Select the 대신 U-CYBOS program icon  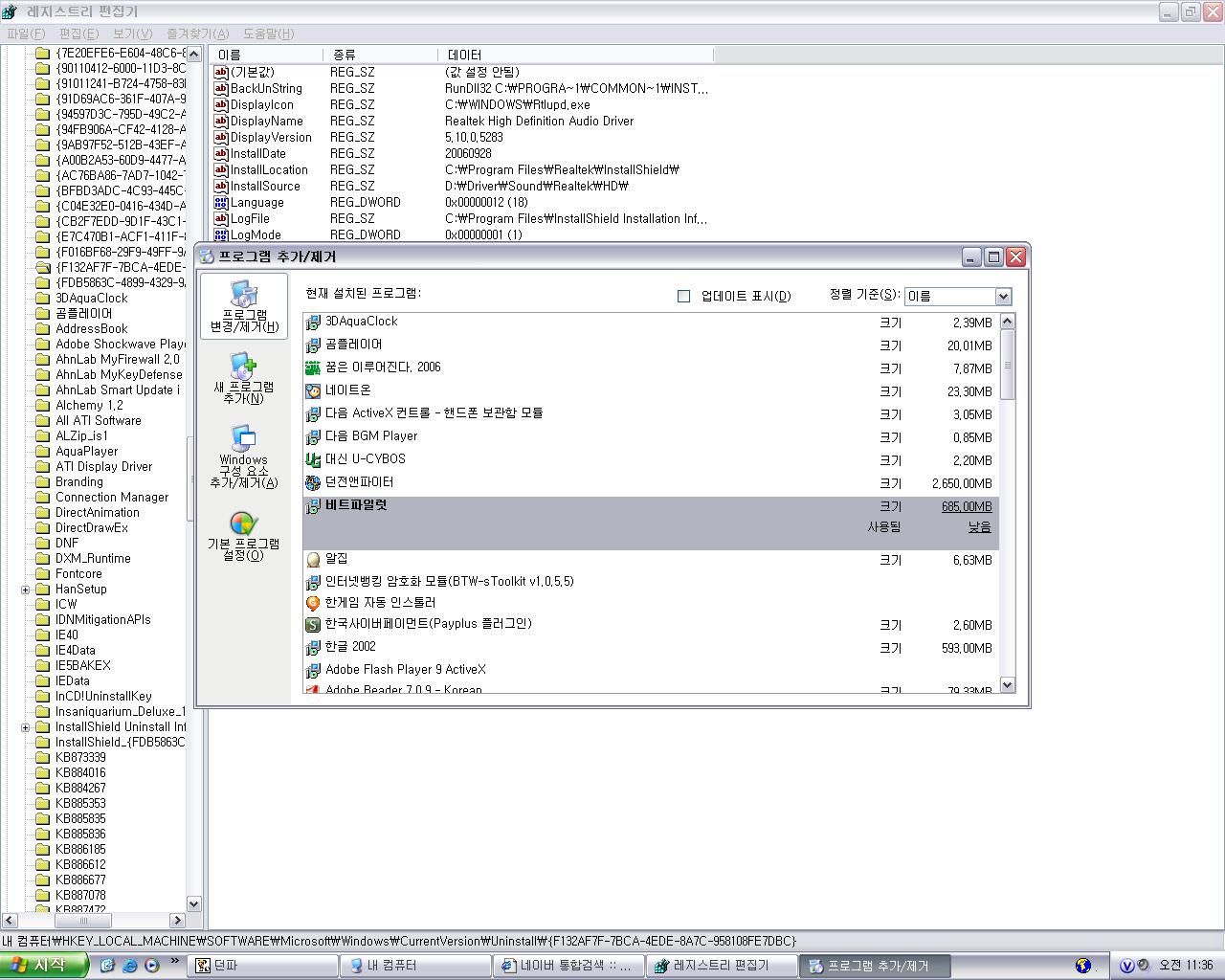point(313,460)
